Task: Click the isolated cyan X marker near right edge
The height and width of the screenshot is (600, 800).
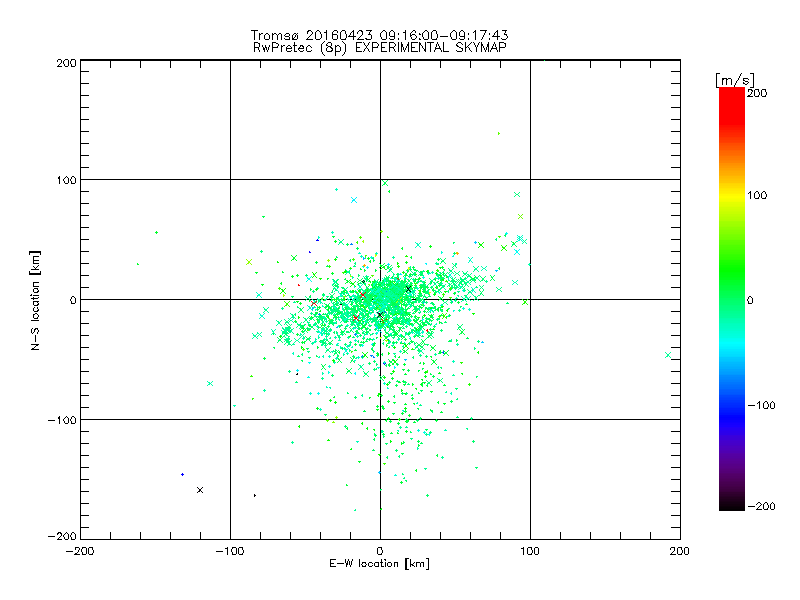Action: 668,355
